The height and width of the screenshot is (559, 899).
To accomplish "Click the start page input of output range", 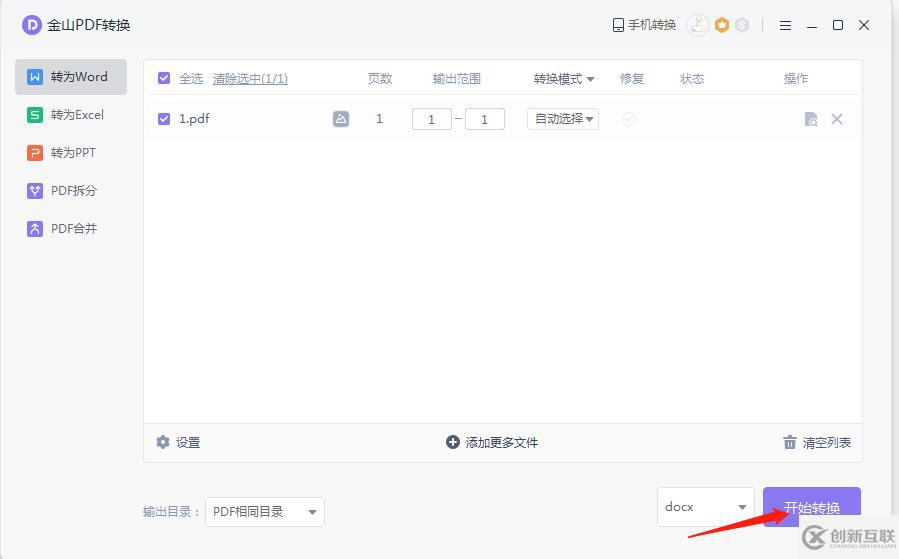I will [431, 119].
